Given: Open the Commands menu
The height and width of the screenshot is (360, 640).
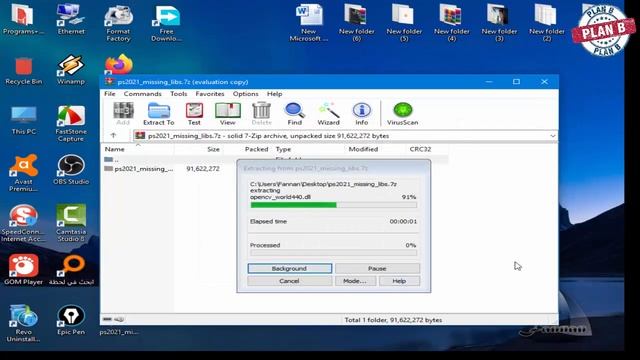Looking at the screenshot, I should coord(142,93).
